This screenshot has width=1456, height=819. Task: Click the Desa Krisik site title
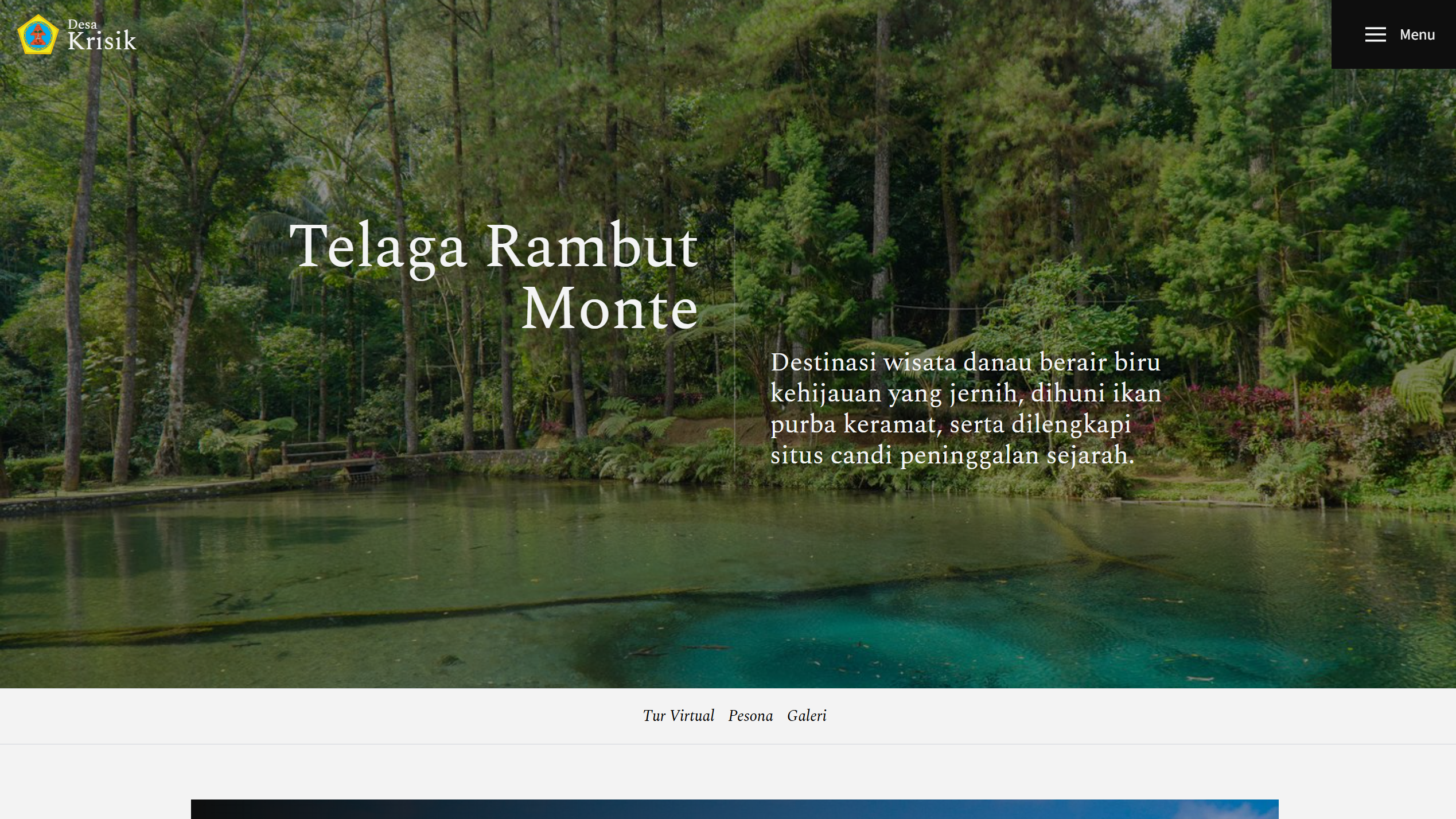(x=102, y=35)
